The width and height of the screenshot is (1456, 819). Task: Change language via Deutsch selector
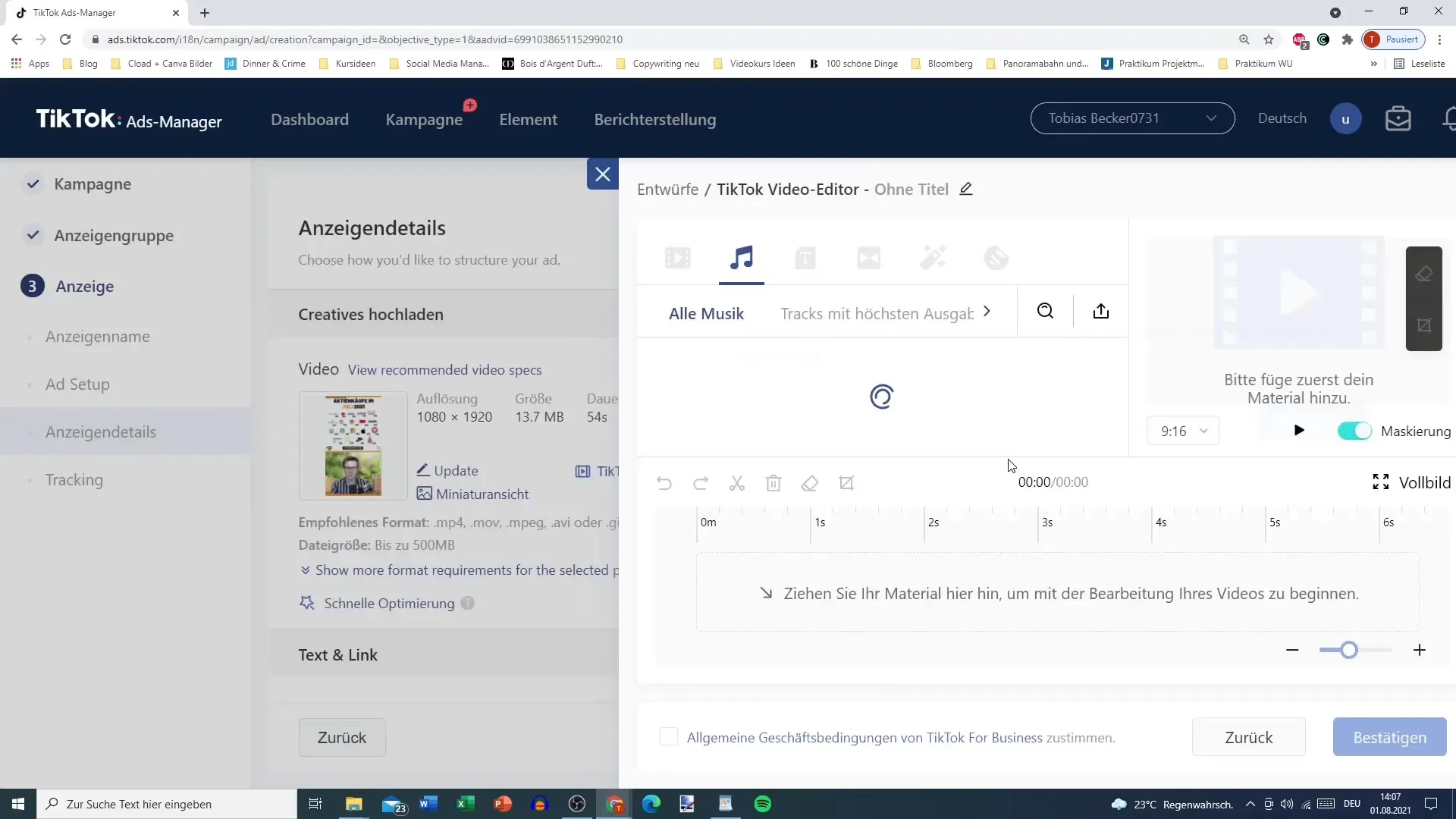point(1282,118)
